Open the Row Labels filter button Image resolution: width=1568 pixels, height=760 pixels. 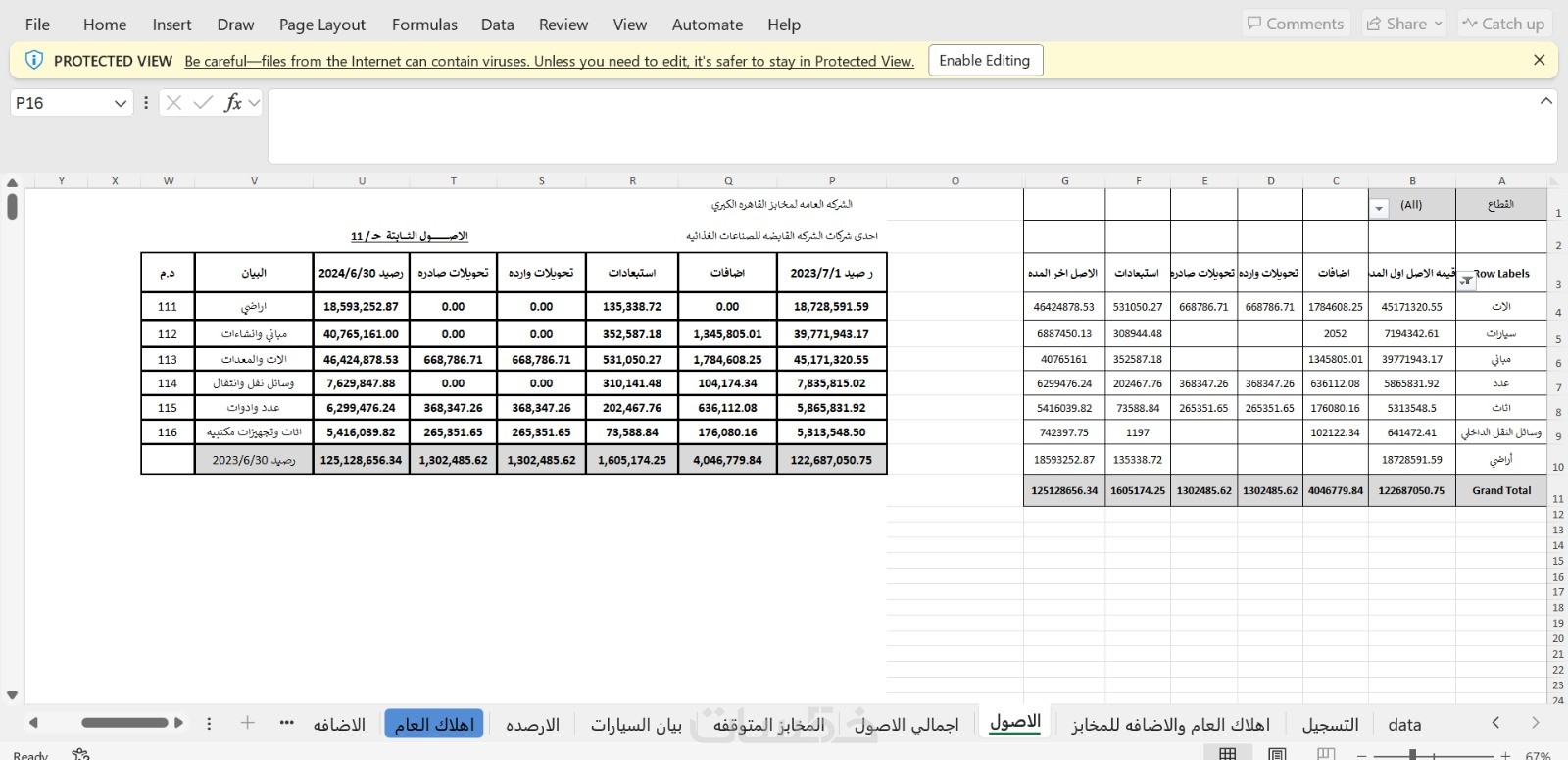click(x=1466, y=280)
